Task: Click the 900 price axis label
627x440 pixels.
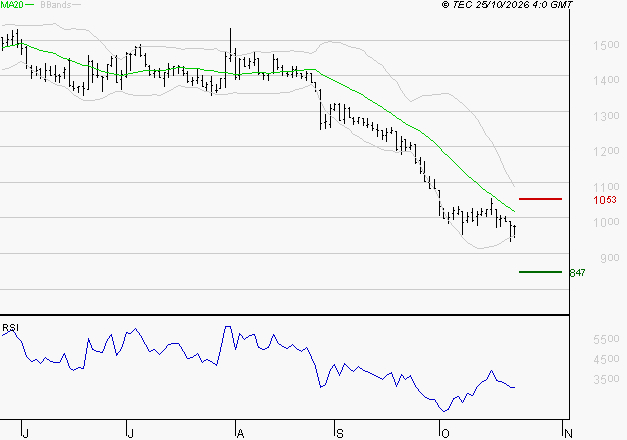Action: click(610, 258)
